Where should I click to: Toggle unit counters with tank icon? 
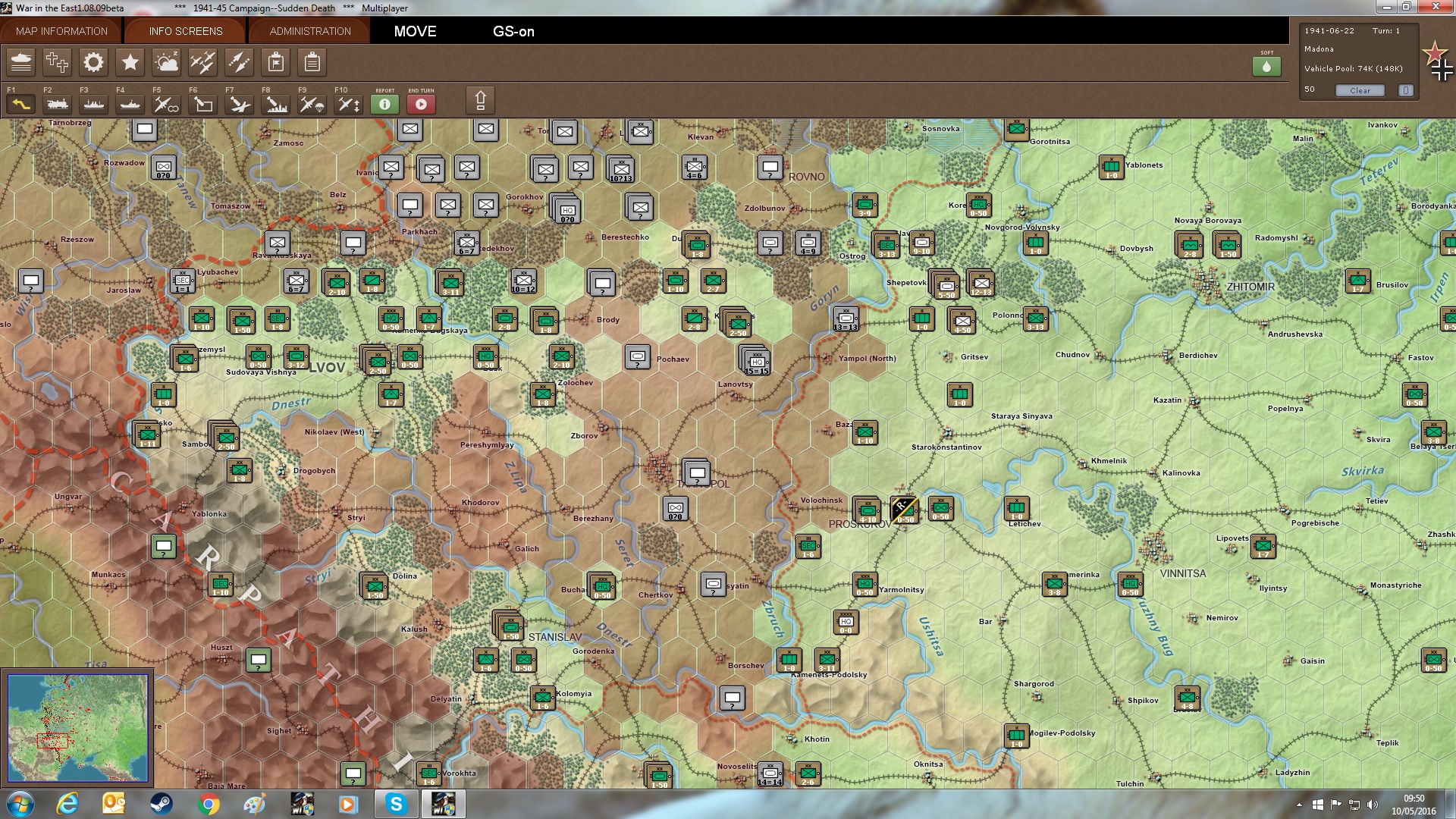20,62
